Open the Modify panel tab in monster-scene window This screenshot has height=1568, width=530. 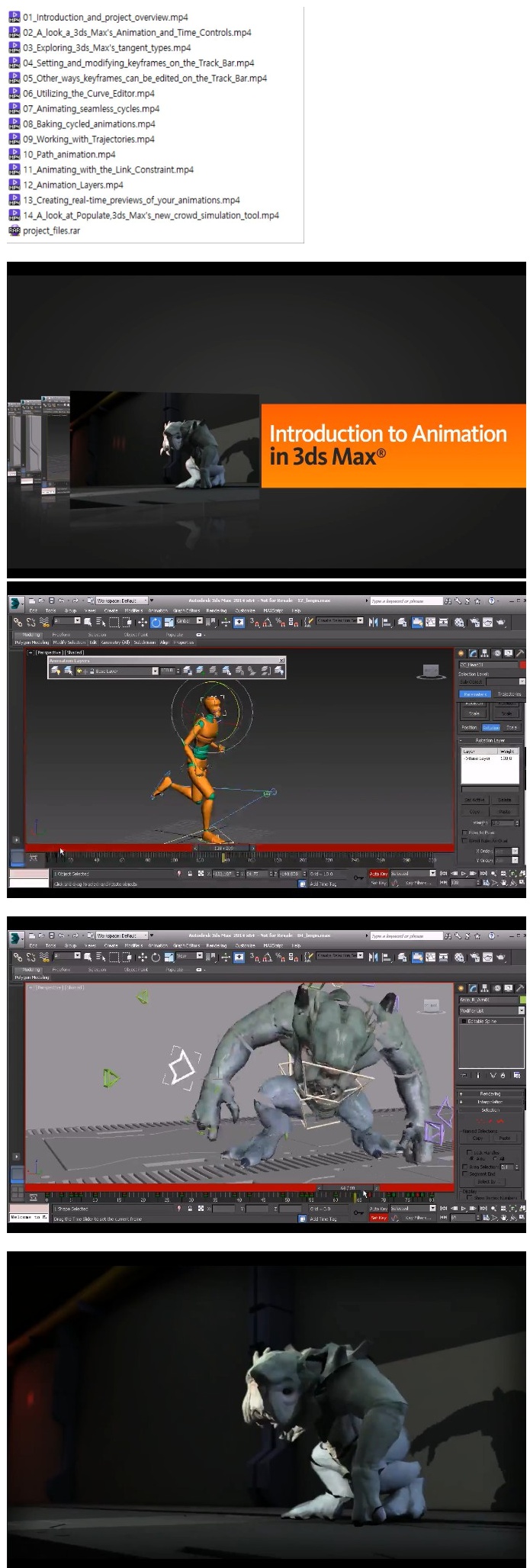473,988
